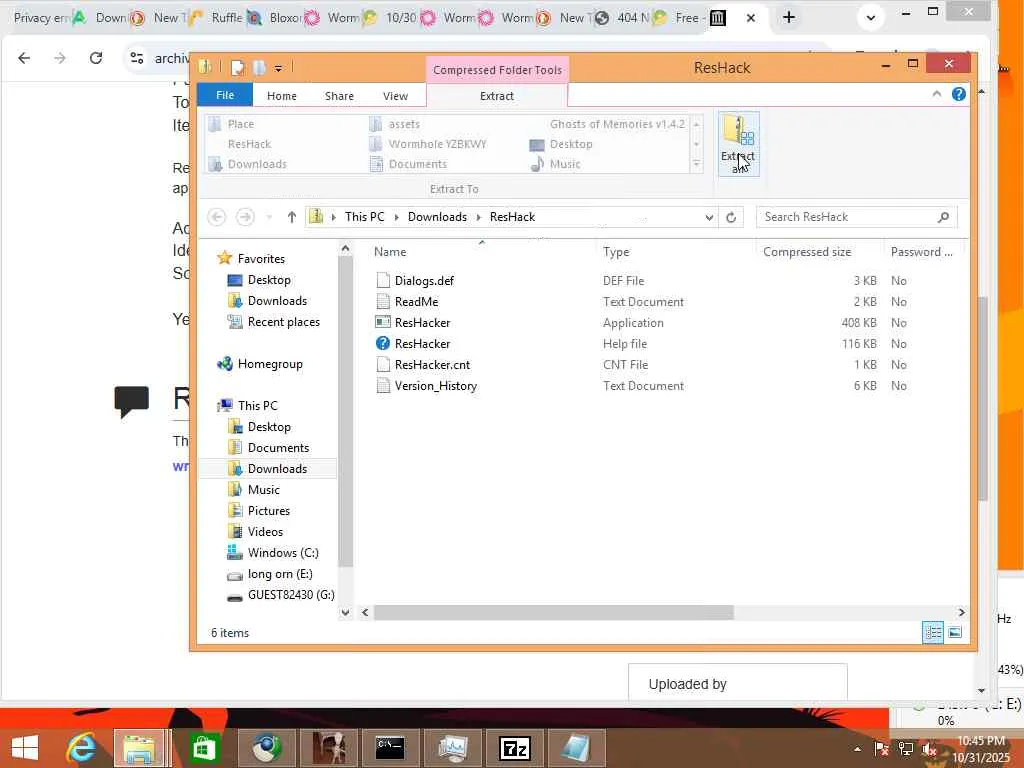Open Downloads under Favorites
The image size is (1024, 768).
tap(277, 301)
